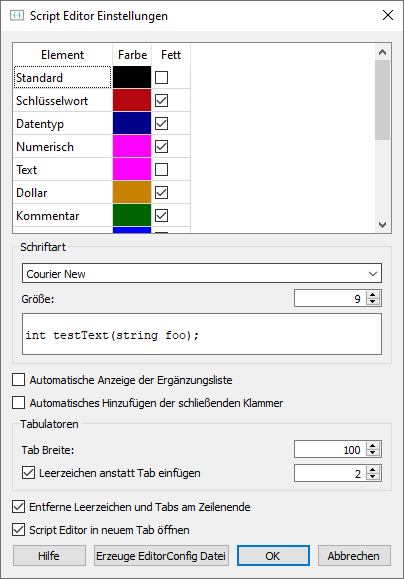
Task: Click the Fett column header
Action: tap(171, 55)
